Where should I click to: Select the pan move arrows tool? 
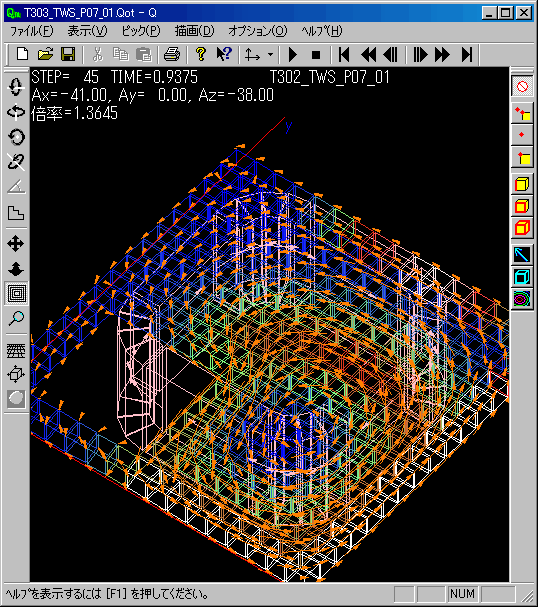[x=16, y=244]
